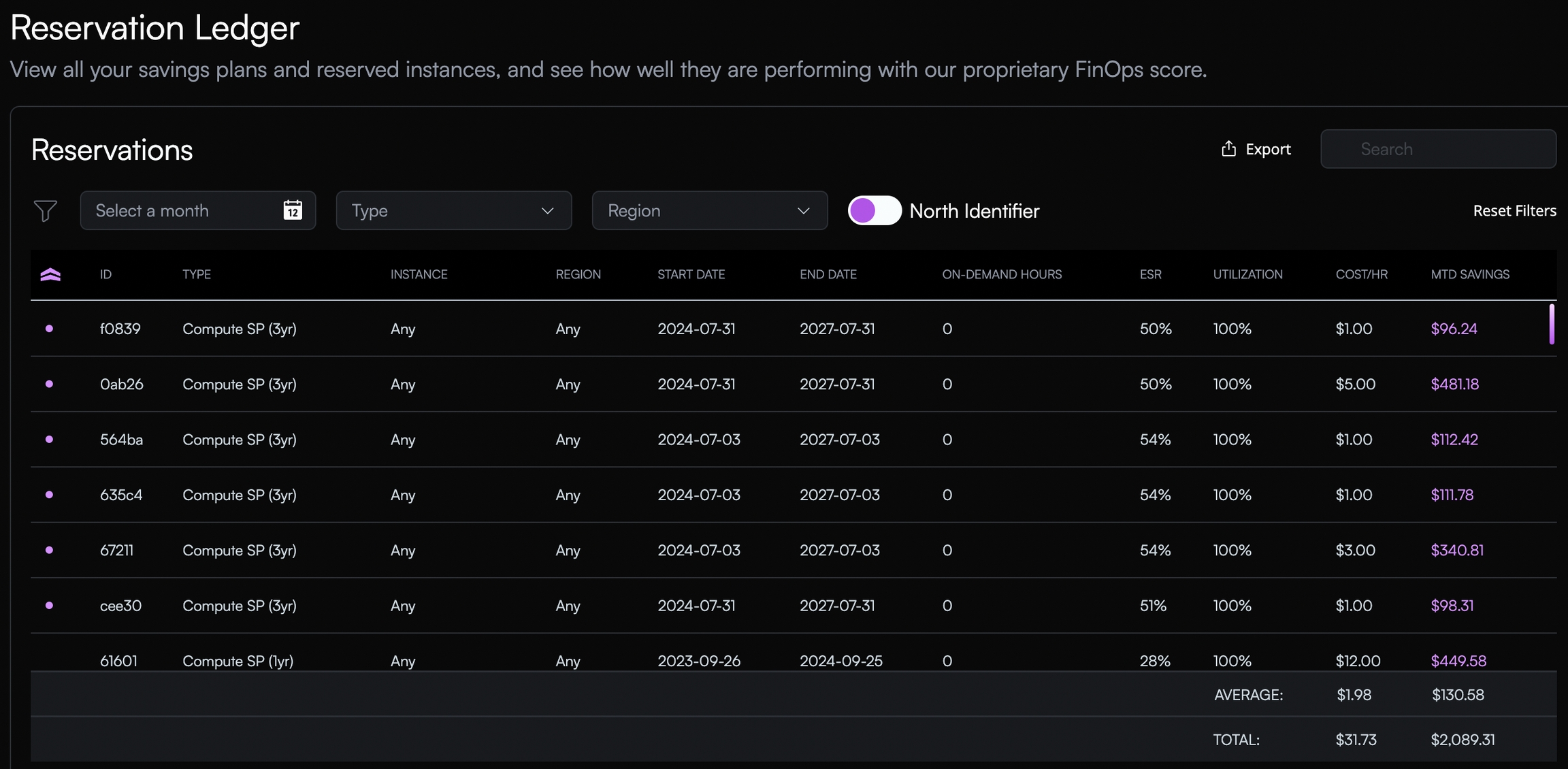Sort by the ESR column header
The image size is (1568, 769).
(x=1150, y=274)
